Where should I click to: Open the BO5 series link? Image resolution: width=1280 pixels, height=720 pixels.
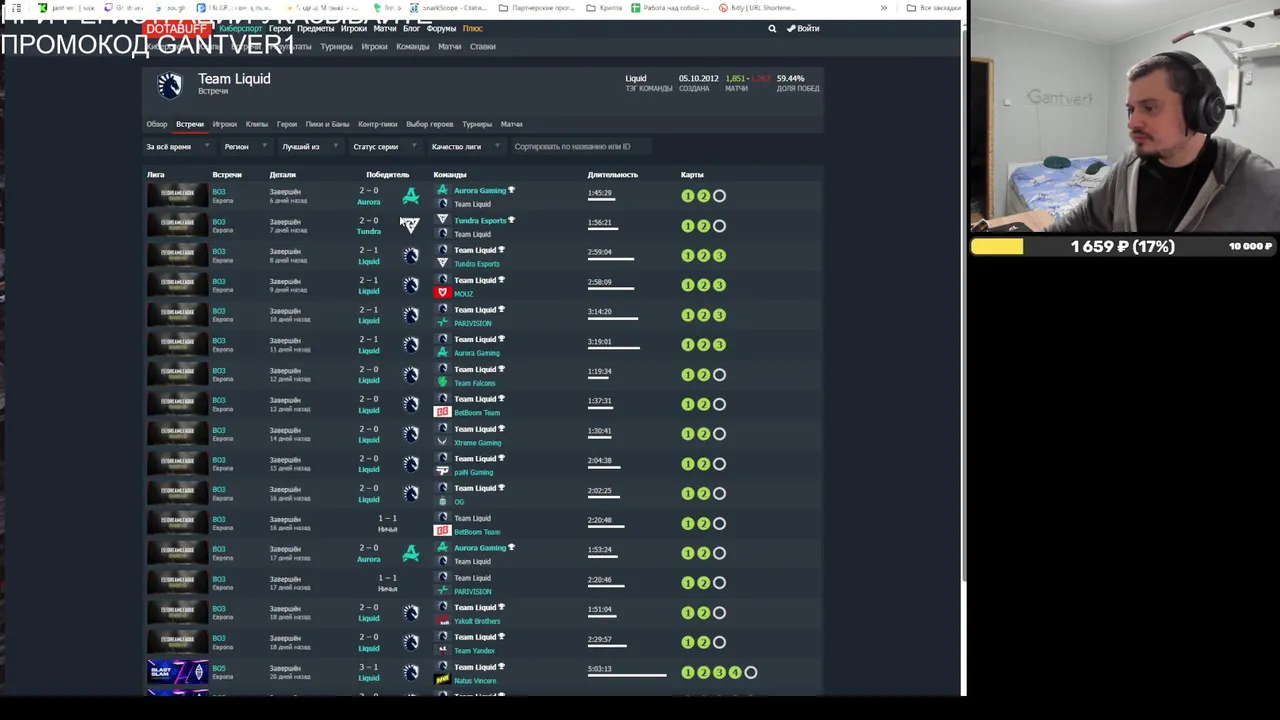[219, 668]
